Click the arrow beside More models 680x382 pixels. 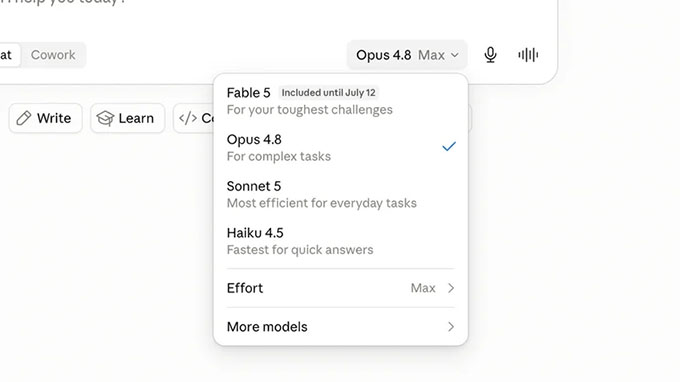coord(451,326)
